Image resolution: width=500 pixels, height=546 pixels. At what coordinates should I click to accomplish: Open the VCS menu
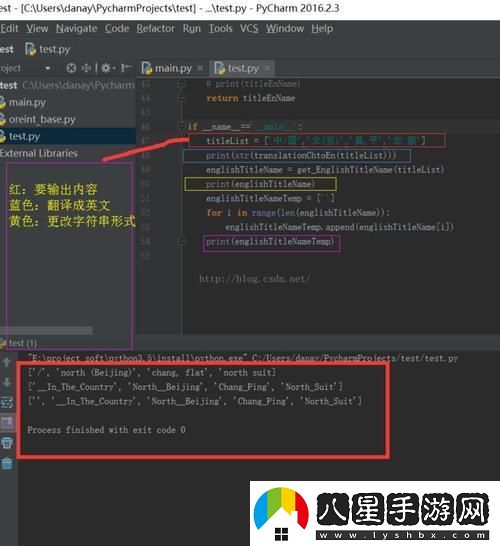coord(249,28)
